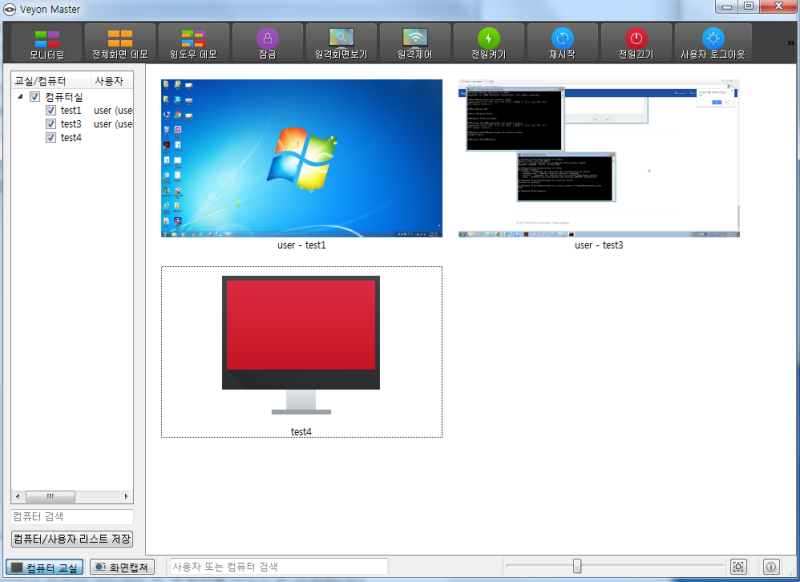Focus the 컴퓨터 검색 search field
The image size is (800, 582).
(x=72, y=516)
